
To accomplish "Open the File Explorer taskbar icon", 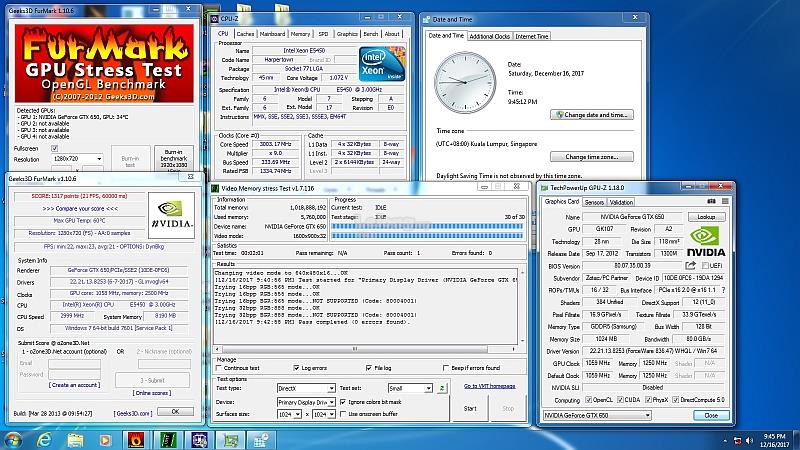I will pos(74,438).
